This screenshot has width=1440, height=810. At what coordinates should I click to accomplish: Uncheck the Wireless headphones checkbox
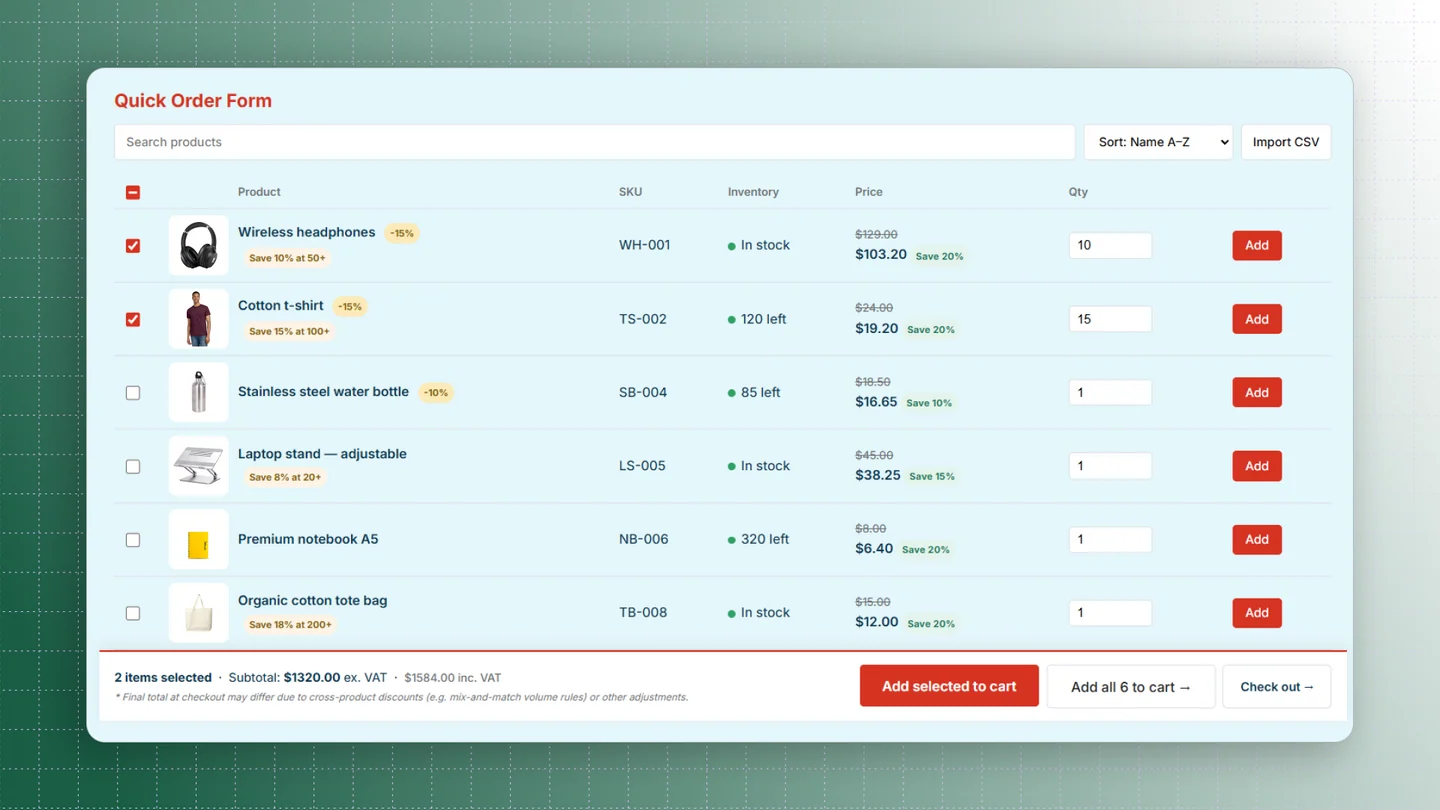[133, 246]
